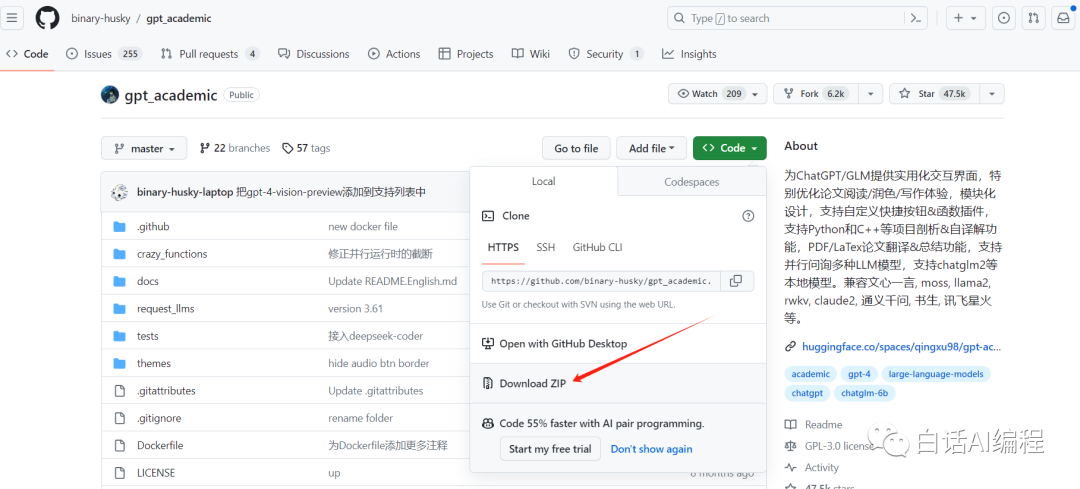Toggle the green Code dropdown button
The image size is (1080, 489).
(x=729, y=148)
